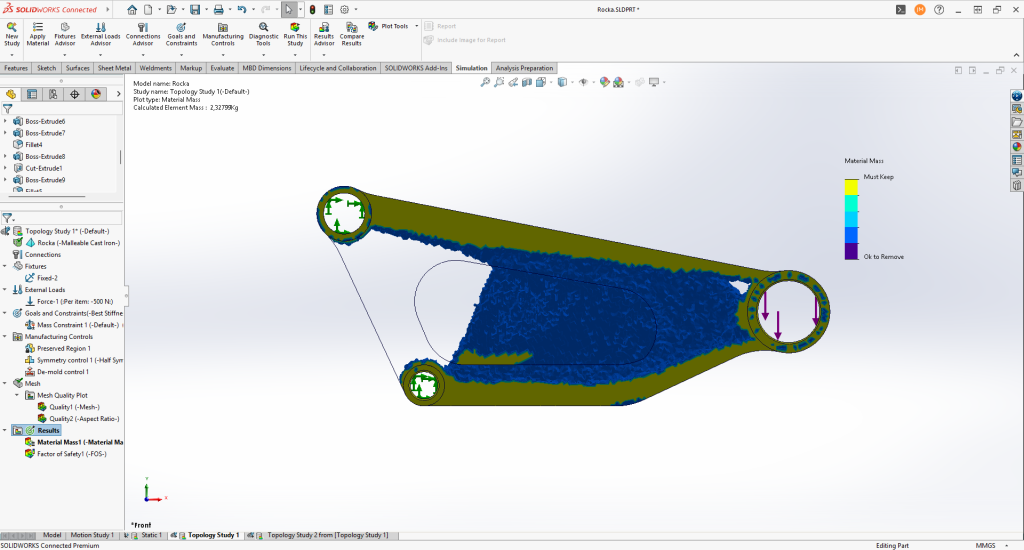This screenshot has width=1024, height=550.
Task: Select Factor of Safety1 result
Action: [71, 454]
